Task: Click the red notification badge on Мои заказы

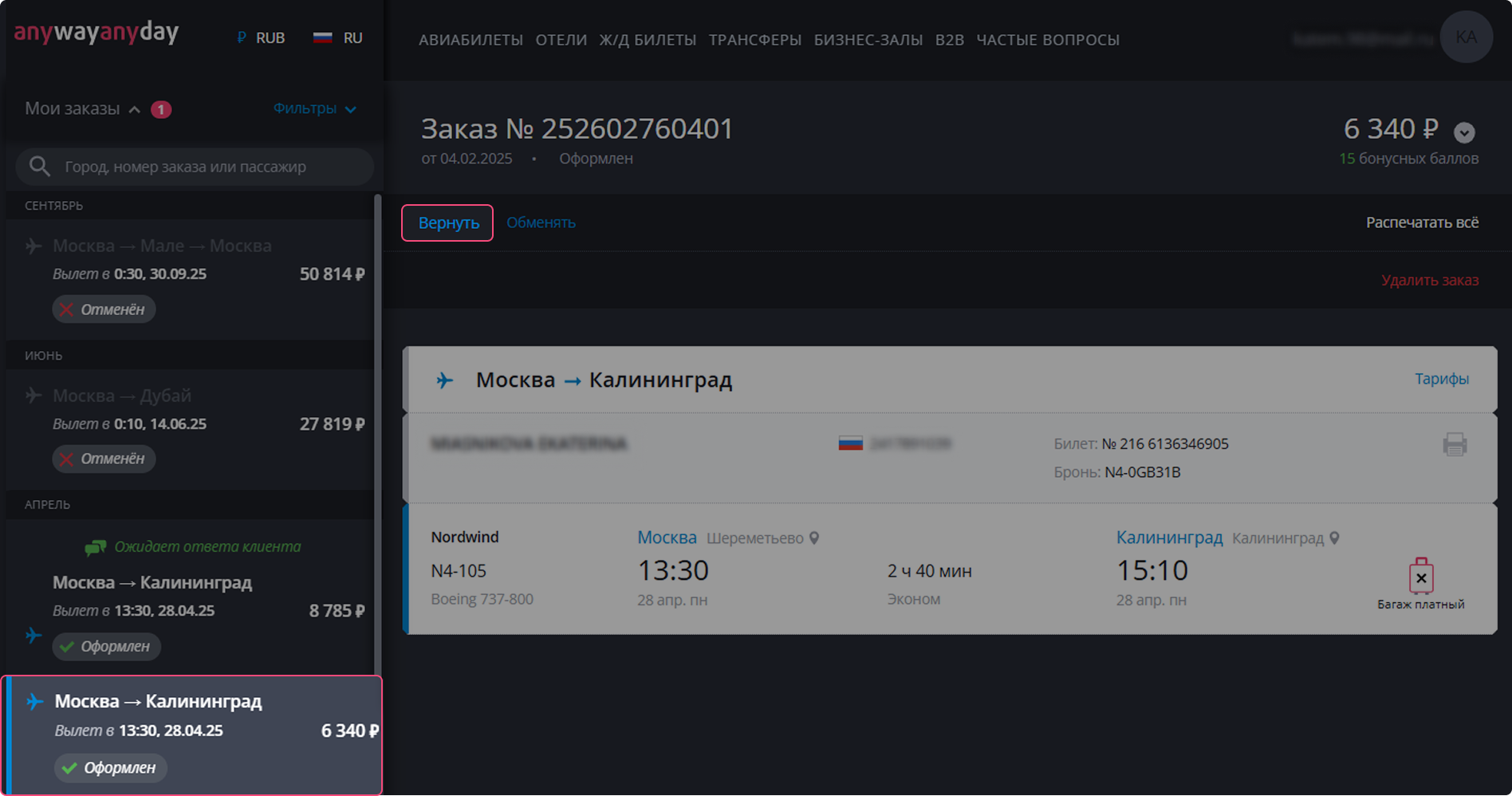Action: click(161, 109)
